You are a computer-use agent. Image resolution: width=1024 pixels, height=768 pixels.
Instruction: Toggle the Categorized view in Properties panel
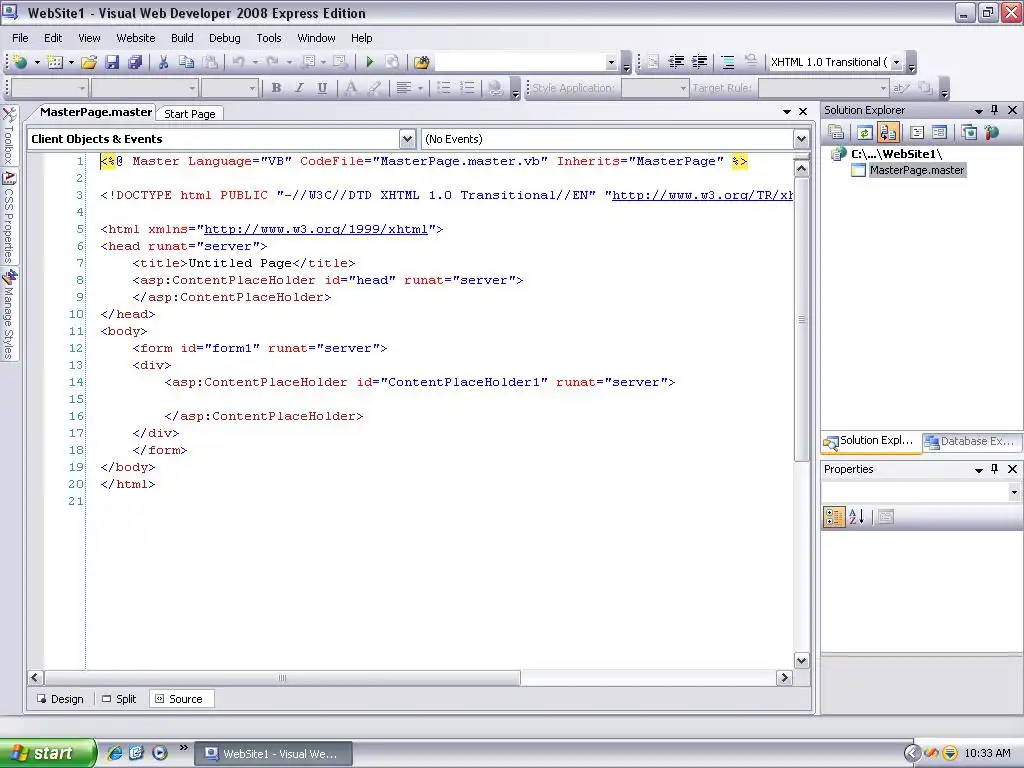click(x=834, y=517)
